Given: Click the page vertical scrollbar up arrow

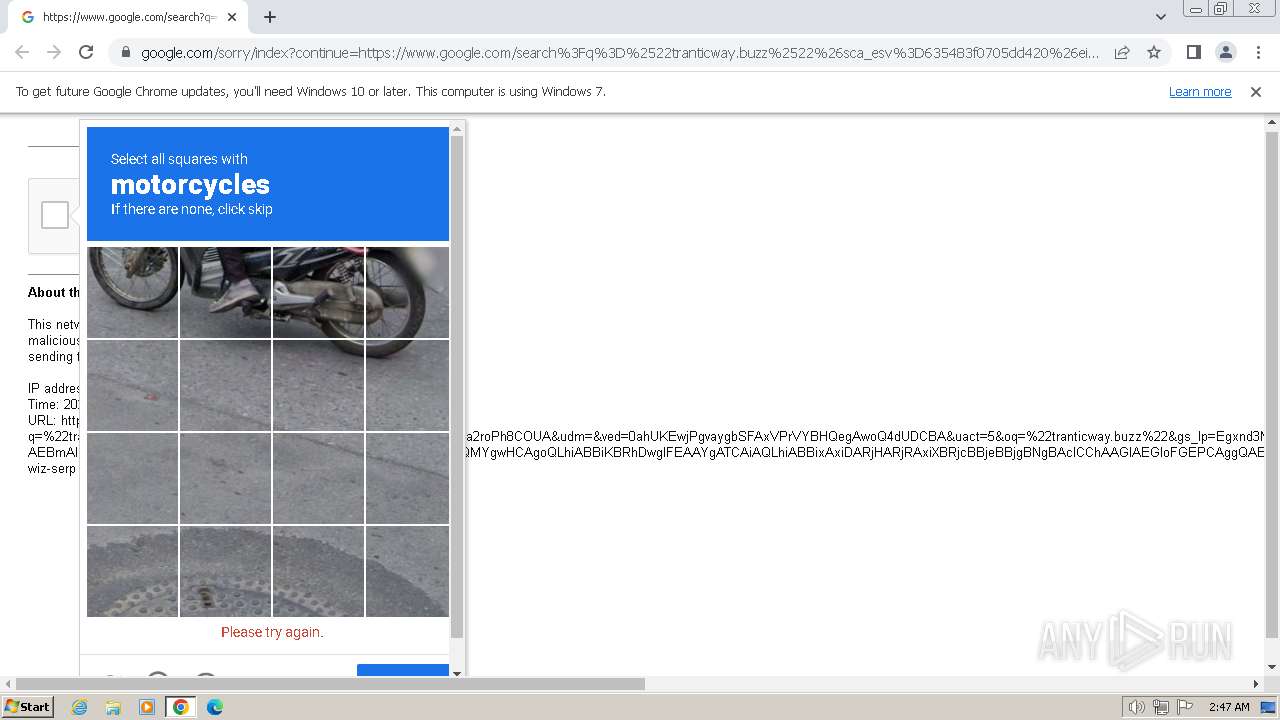Looking at the screenshot, I should point(1272,123).
